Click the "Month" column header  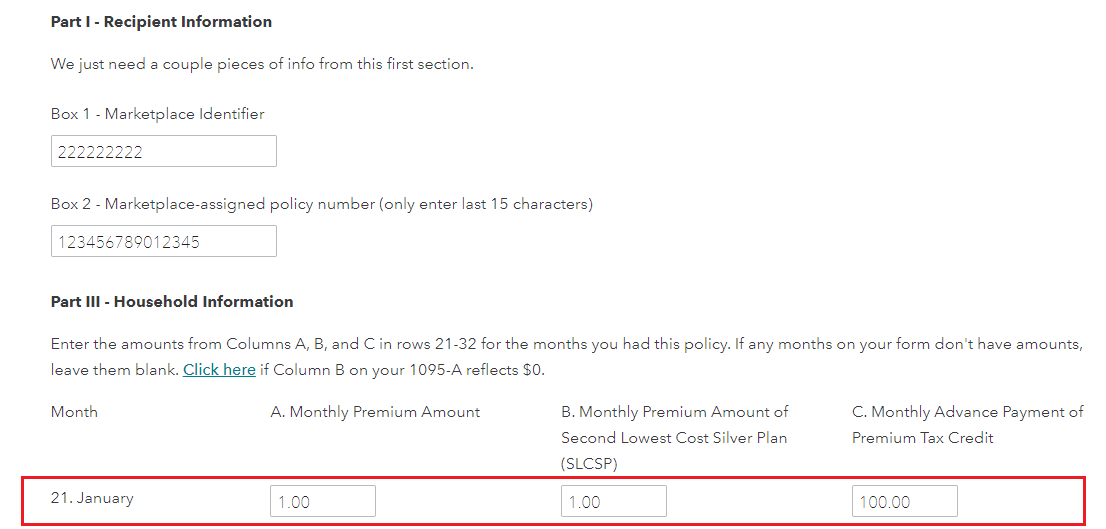tap(74, 412)
